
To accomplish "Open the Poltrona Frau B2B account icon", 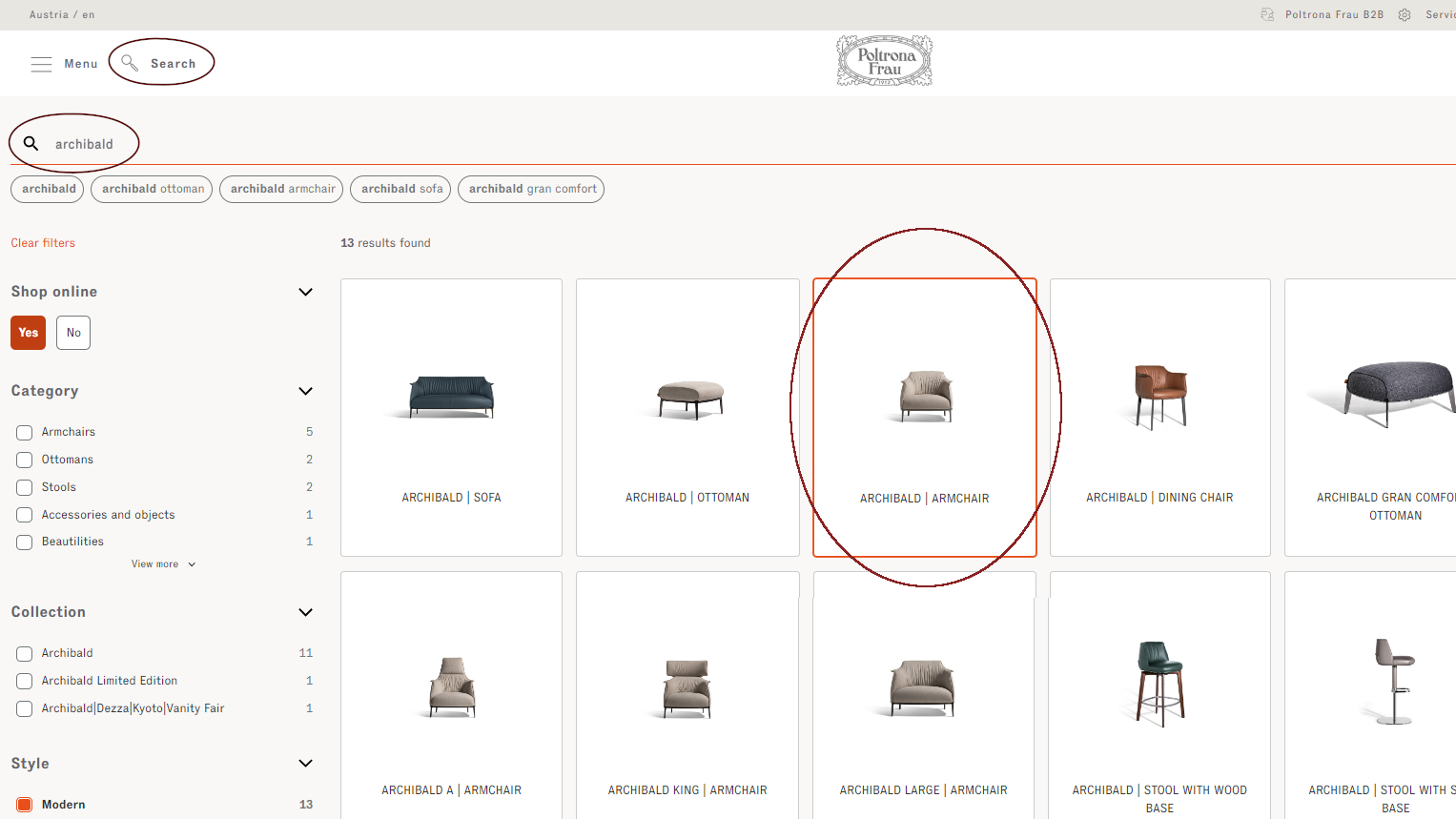I will [x=1266, y=14].
